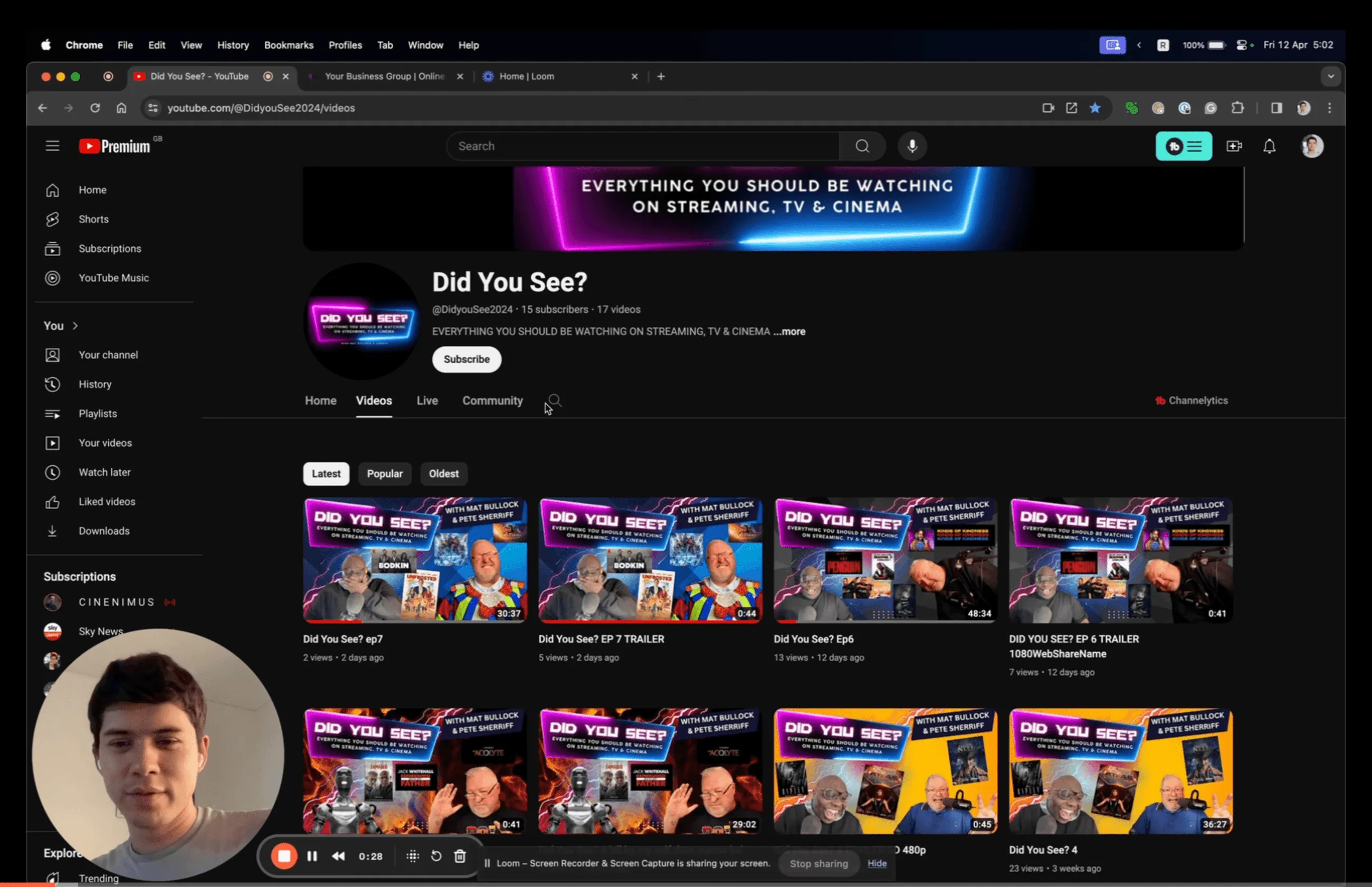This screenshot has height=887, width=1372.
Task: Open Channelytics link
Action: 1192,400
